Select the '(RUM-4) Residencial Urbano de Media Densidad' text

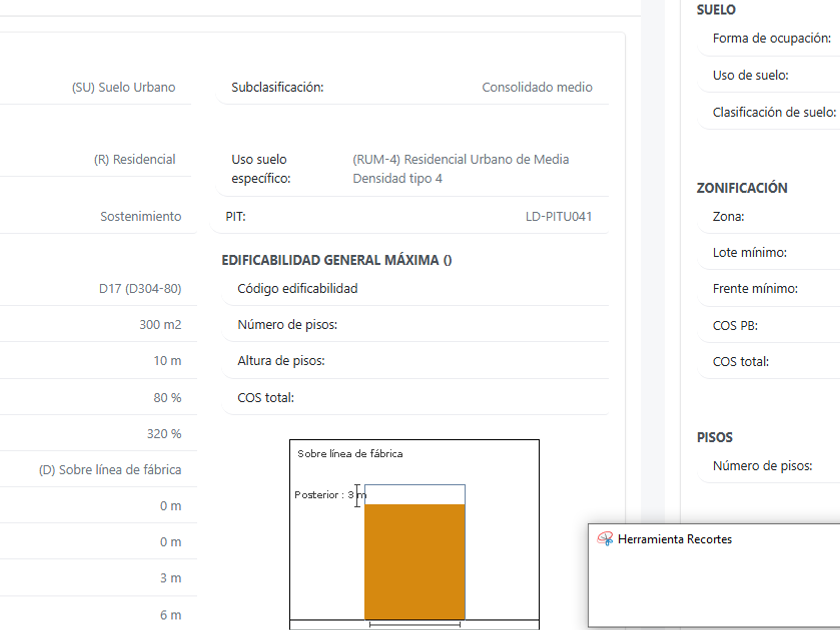[x=461, y=169]
